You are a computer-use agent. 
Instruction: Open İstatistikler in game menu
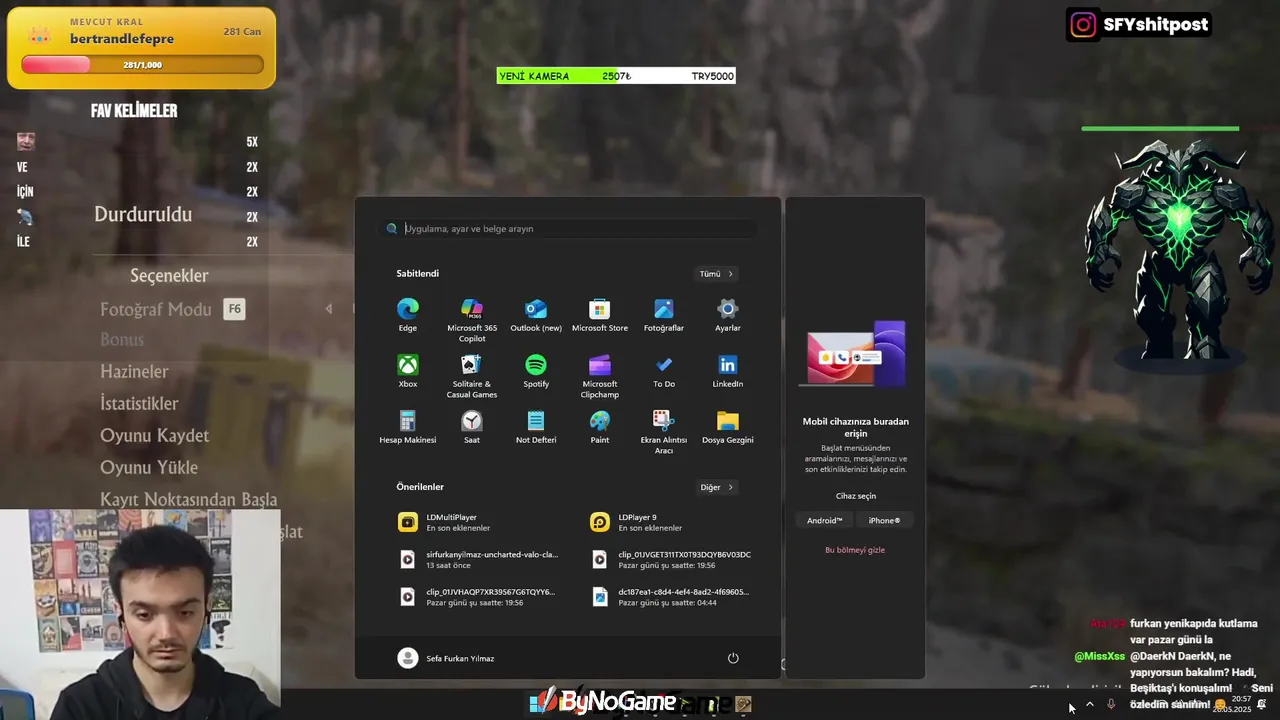[139, 403]
